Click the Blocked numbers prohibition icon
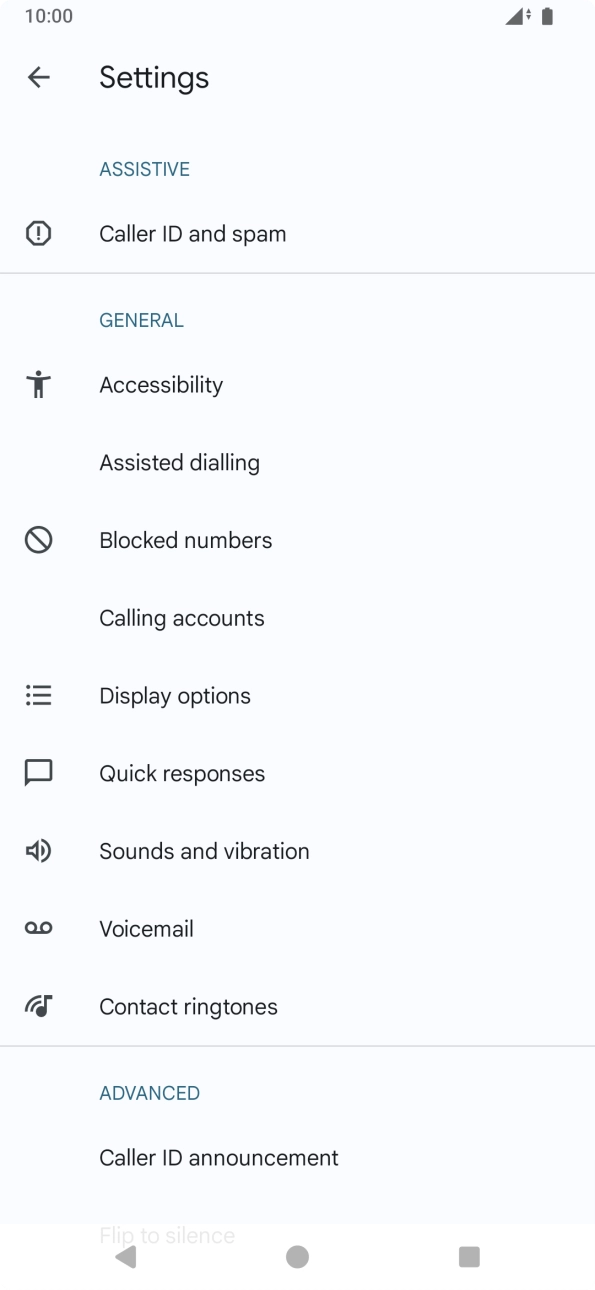 38,539
